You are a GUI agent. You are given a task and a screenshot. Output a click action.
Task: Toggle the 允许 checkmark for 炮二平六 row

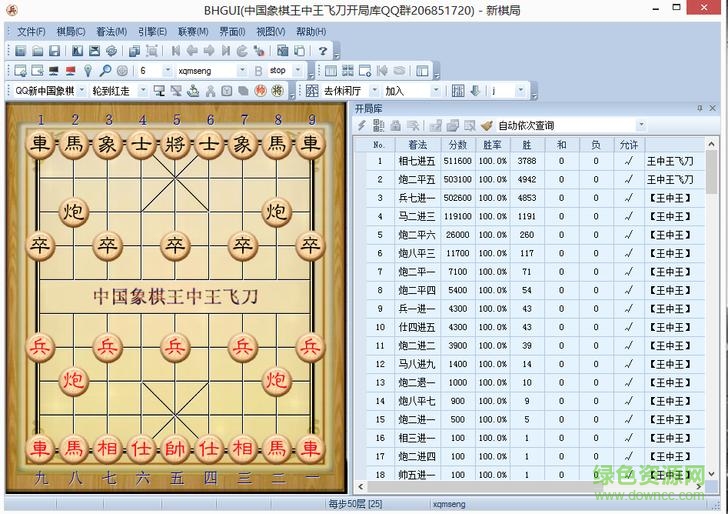coord(629,235)
